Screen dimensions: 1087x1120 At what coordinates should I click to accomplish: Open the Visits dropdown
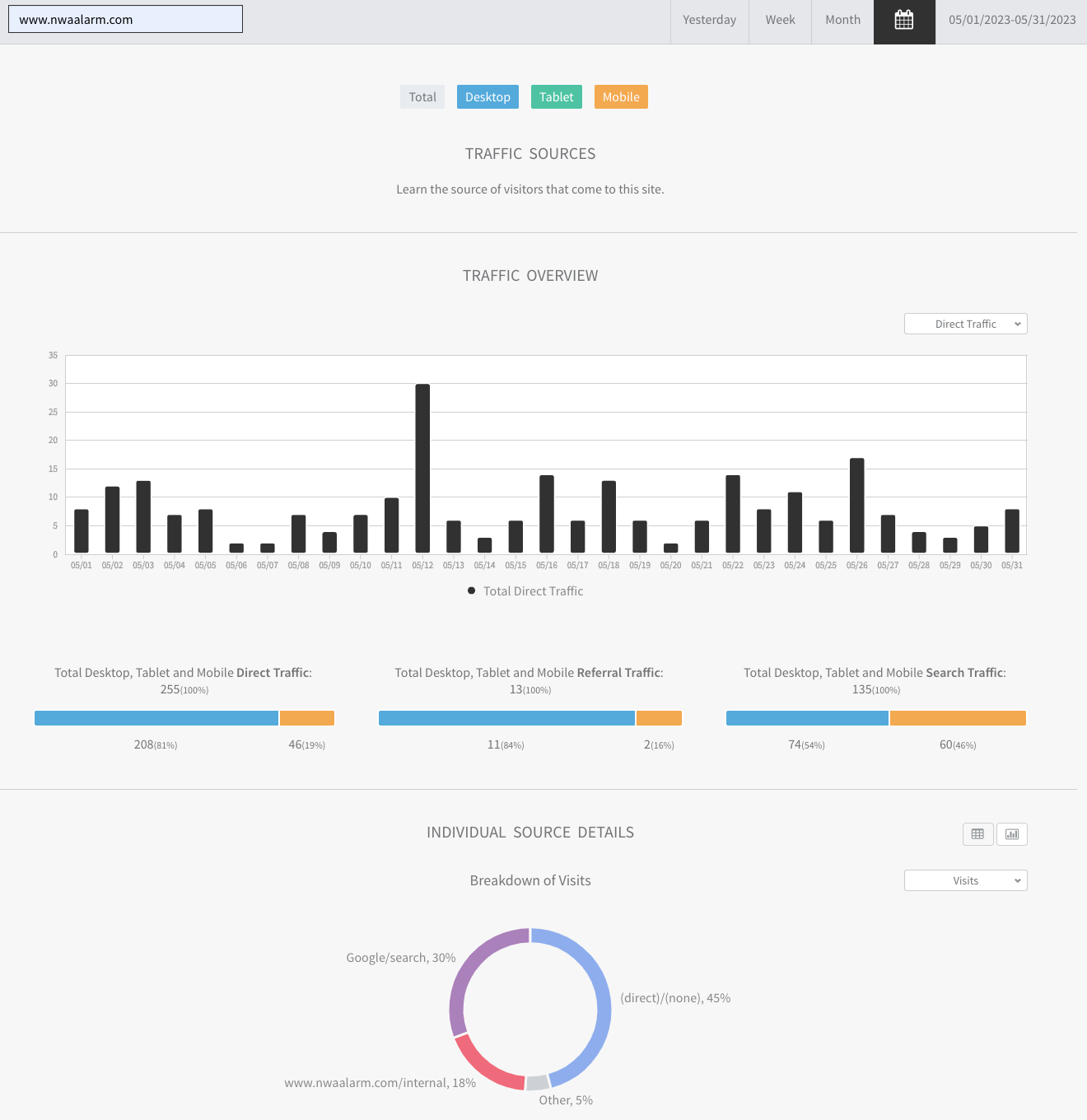[966, 880]
